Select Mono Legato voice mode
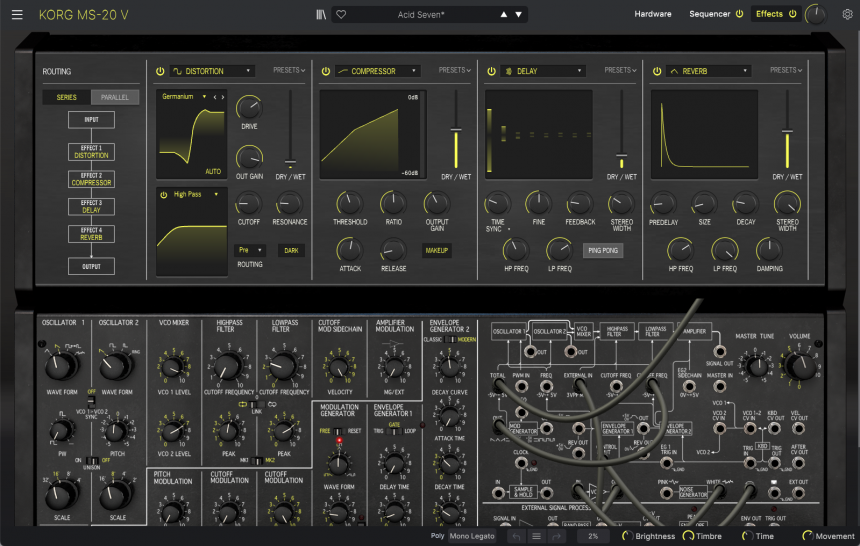Screen dimensions: 860x546 click(x=472, y=536)
